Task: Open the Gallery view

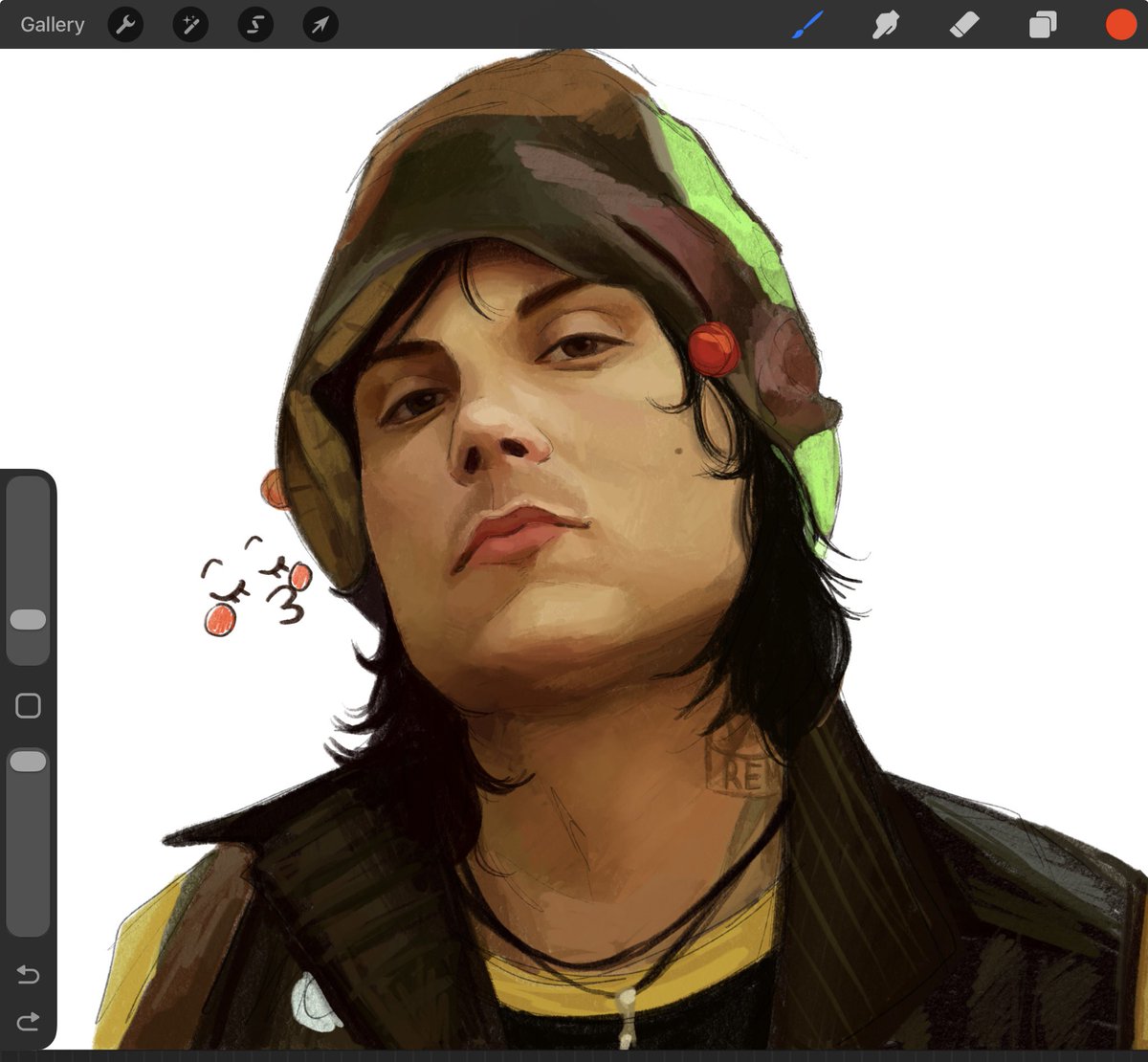Action: pos(53,25)
